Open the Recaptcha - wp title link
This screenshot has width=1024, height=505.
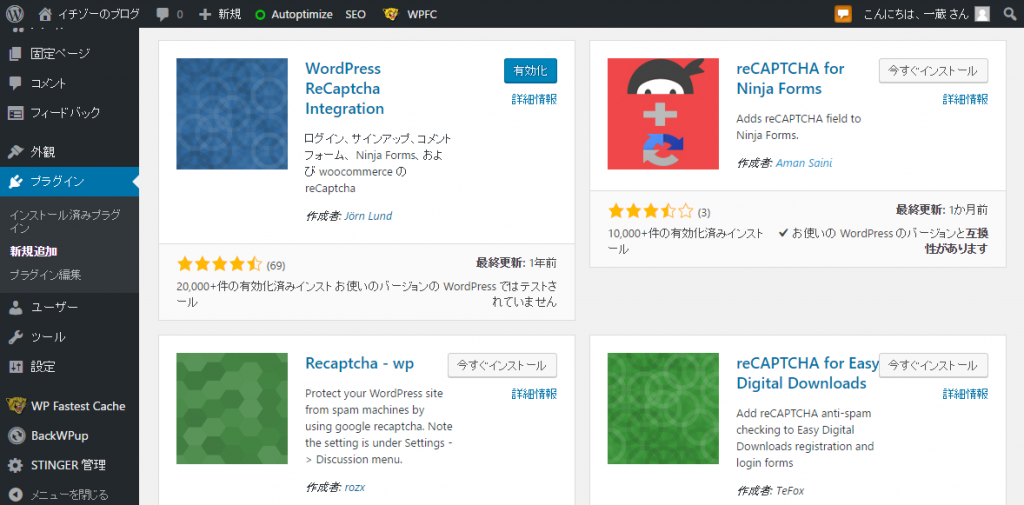tap(359, 363)
